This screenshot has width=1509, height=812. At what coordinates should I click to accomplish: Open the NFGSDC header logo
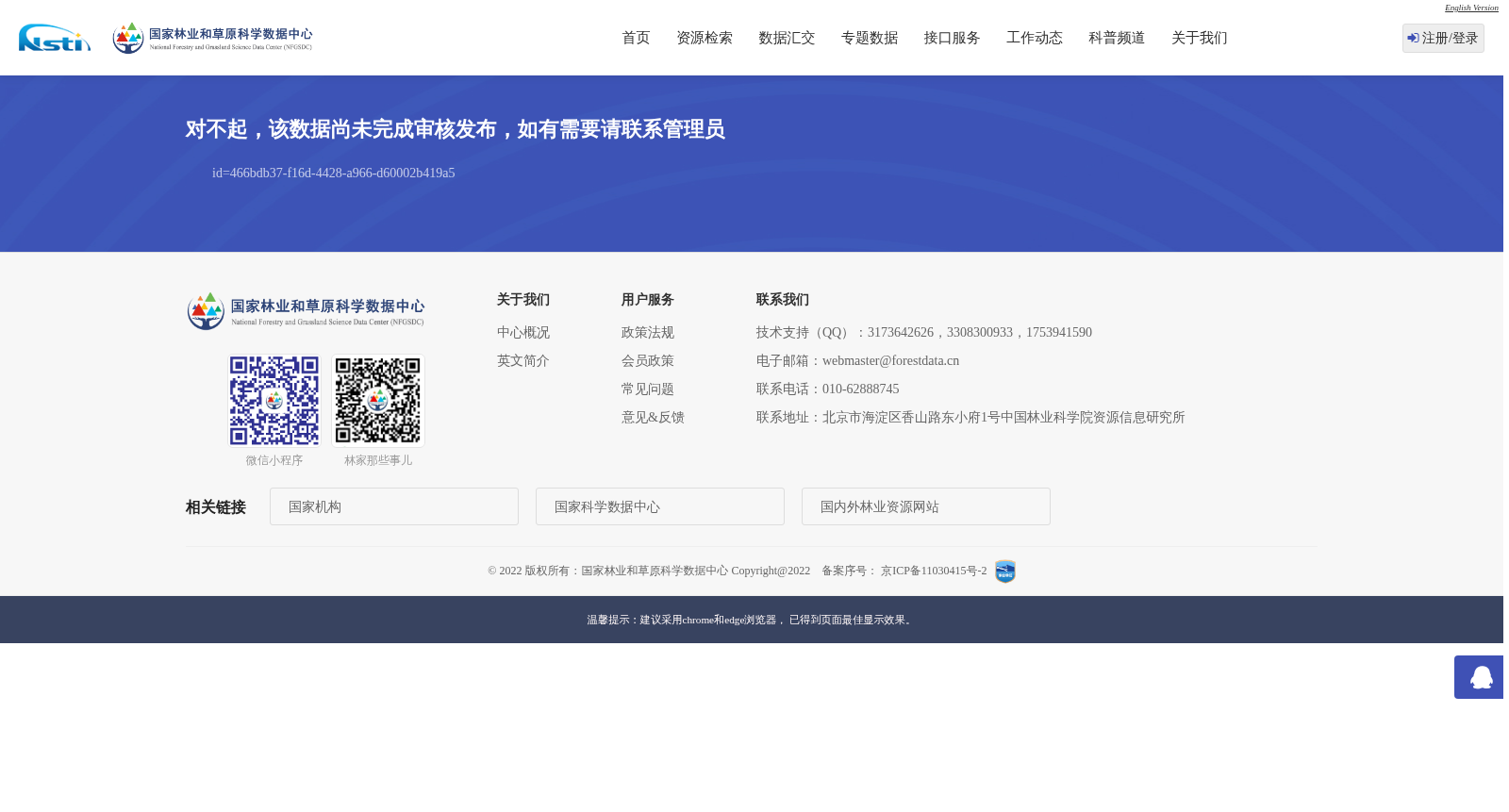(x=212, y=38)
